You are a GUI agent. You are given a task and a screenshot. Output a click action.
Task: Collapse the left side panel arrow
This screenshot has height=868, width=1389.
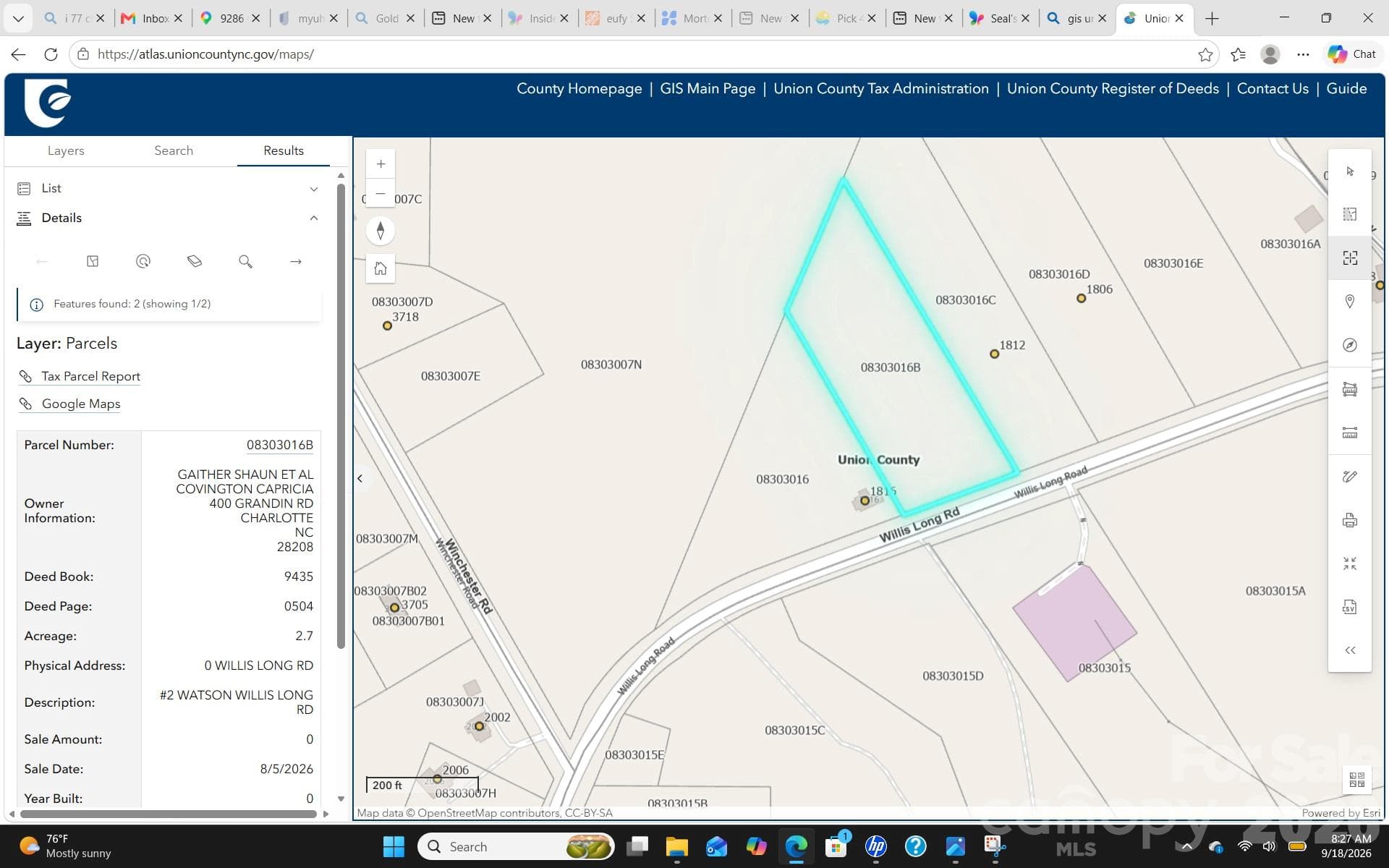tap(360, 478)
